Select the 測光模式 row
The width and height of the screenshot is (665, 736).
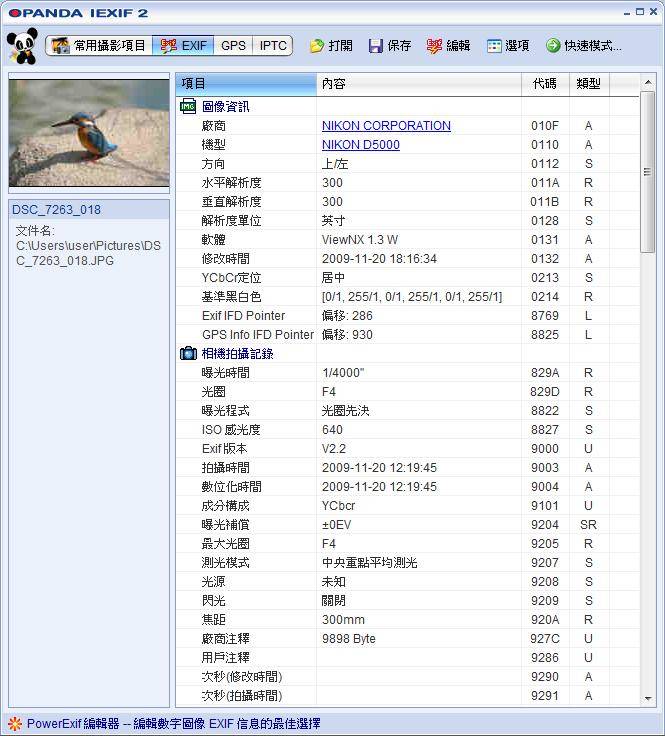click(408, 563)
